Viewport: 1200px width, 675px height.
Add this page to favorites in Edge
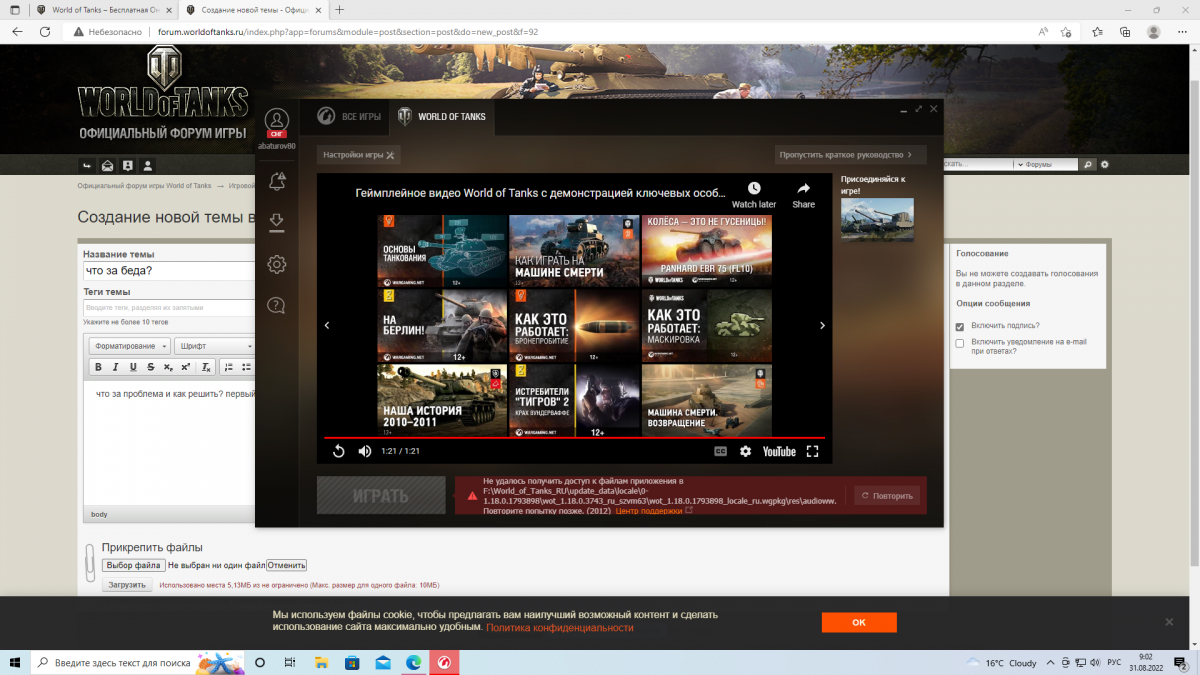[x=1066, y=31]
